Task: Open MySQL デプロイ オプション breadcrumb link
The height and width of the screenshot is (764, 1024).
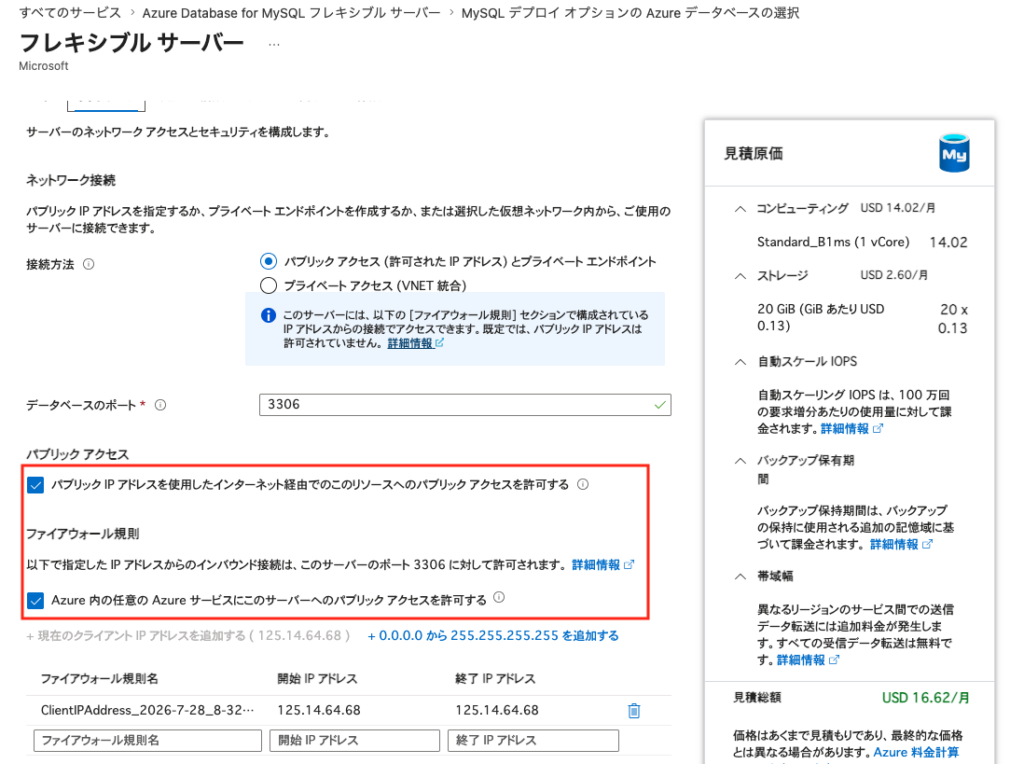Action: (x=630, y=12)
